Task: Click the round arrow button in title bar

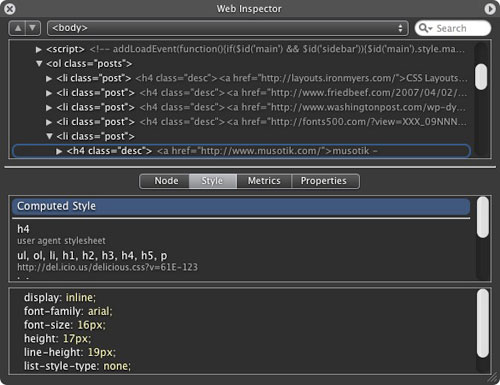Action: tap(490, 9)
